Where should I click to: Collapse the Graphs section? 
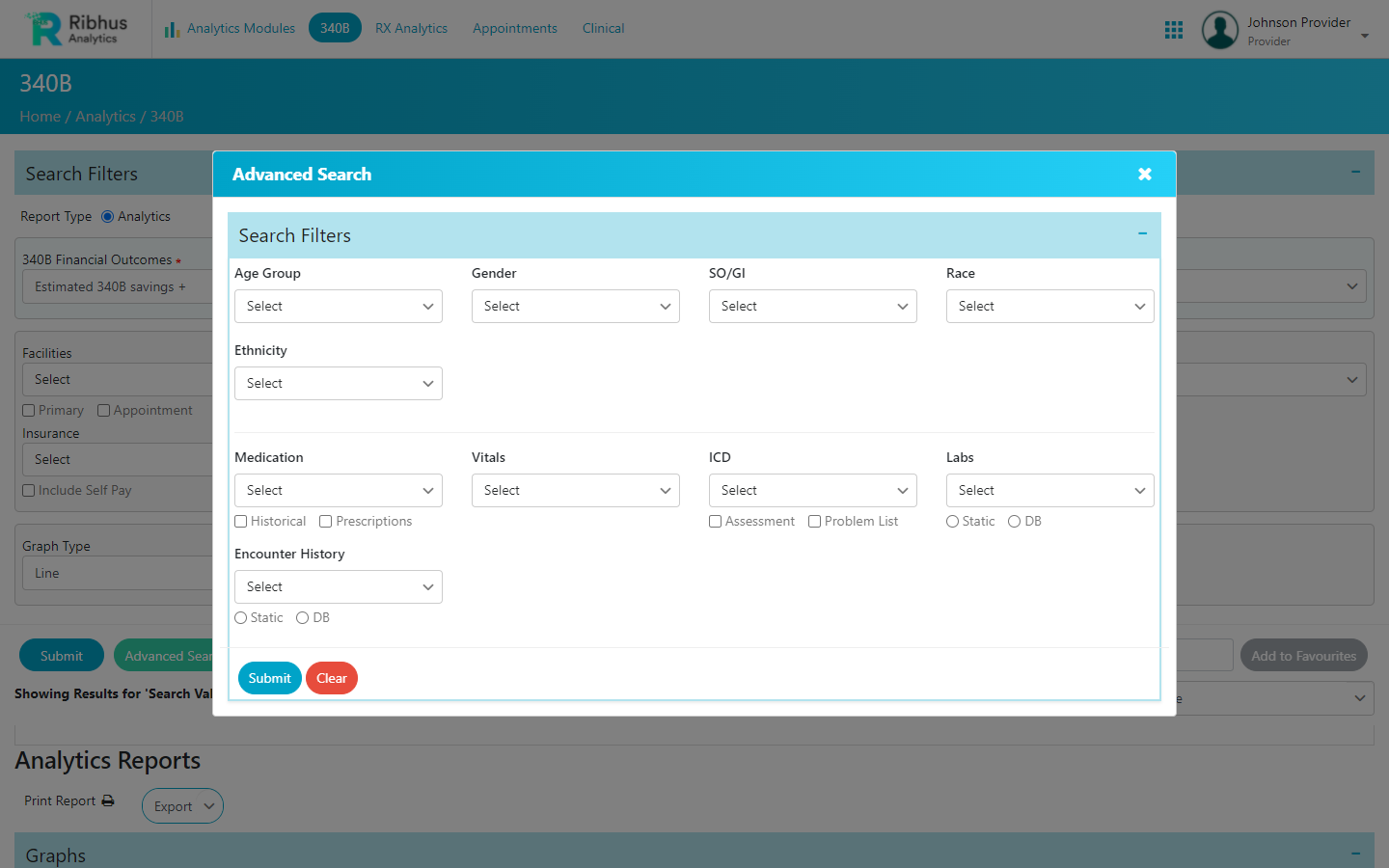coord(1355,854)
